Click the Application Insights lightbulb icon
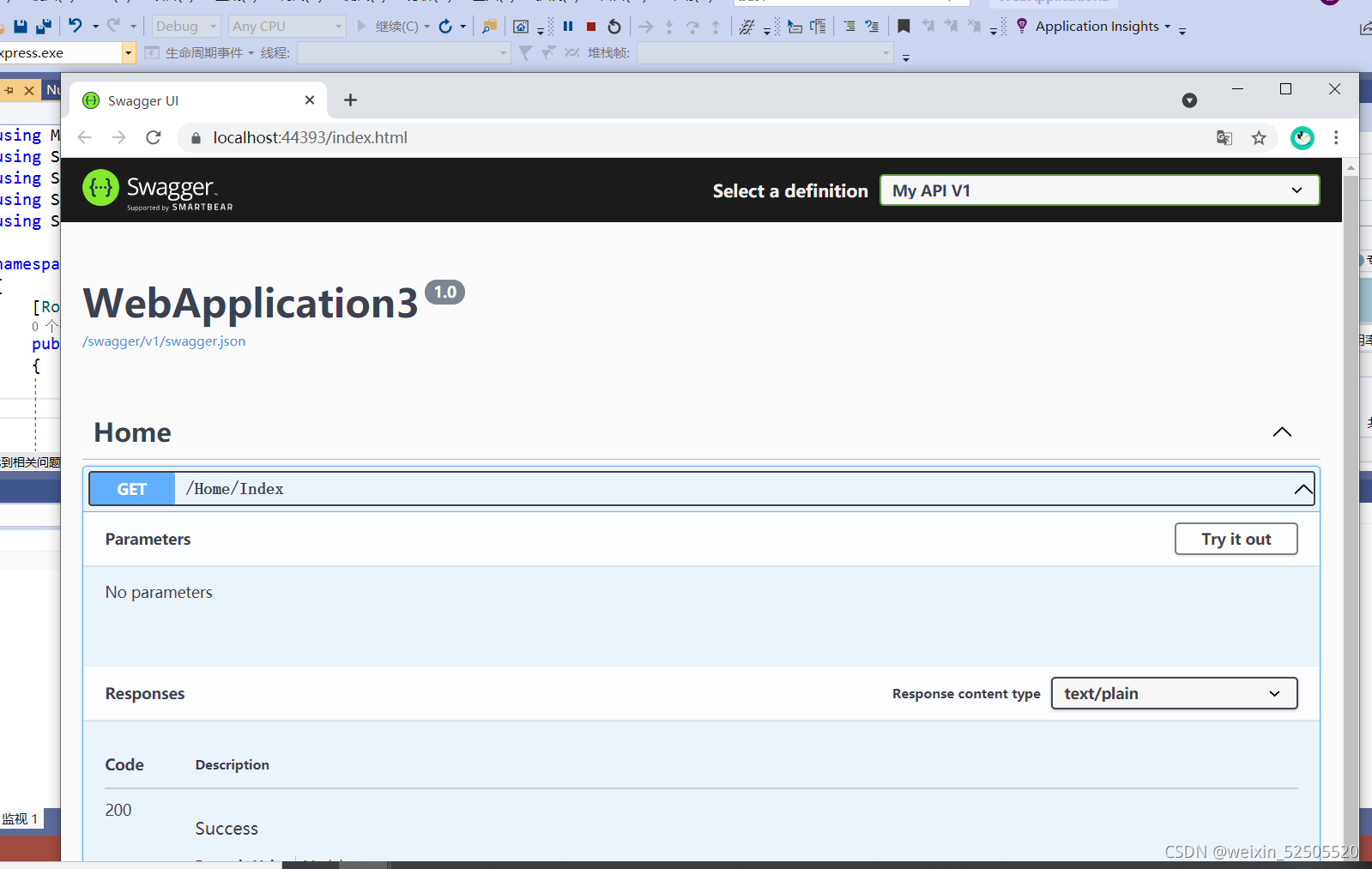The image size is (1372, 869). (1022, 26)
